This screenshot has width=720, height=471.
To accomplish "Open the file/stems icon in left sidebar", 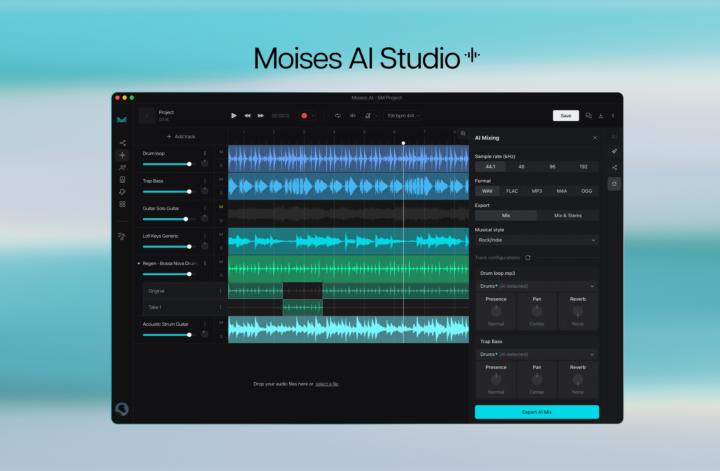I will pyautogui.click(x=123, y=179).
